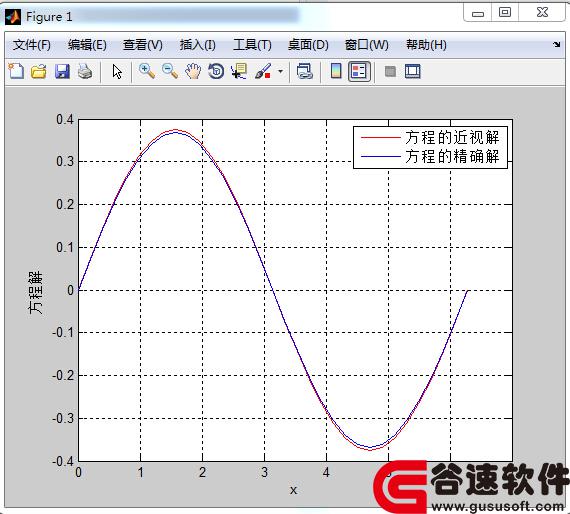This screenshot has width=570, height=514.
Task: Click the Figure 1 window title
Action: [49, 17]
